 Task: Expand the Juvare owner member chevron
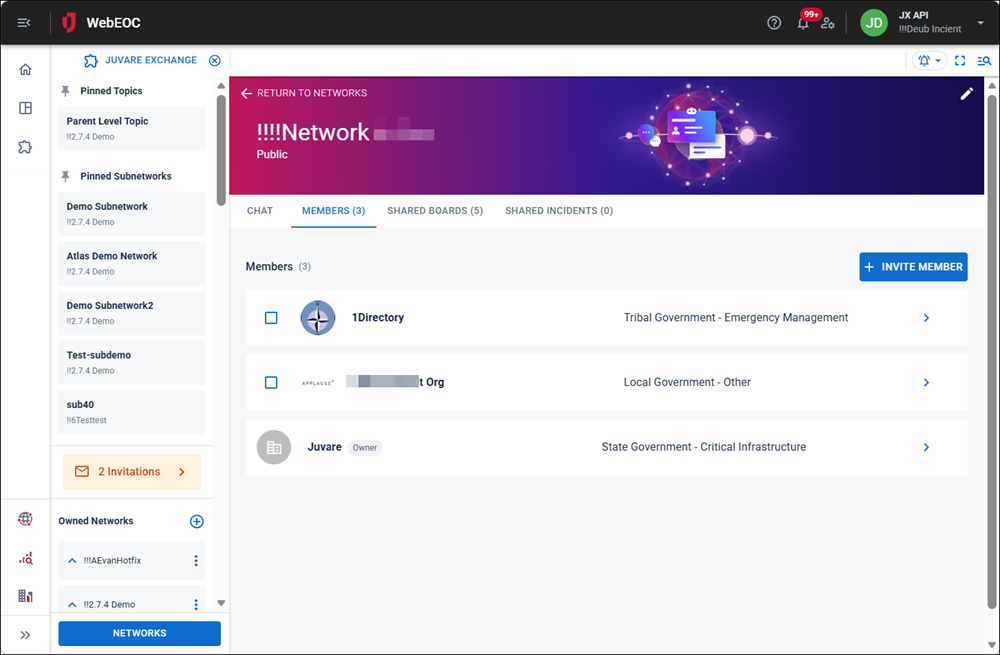click(x=927, y=447)
